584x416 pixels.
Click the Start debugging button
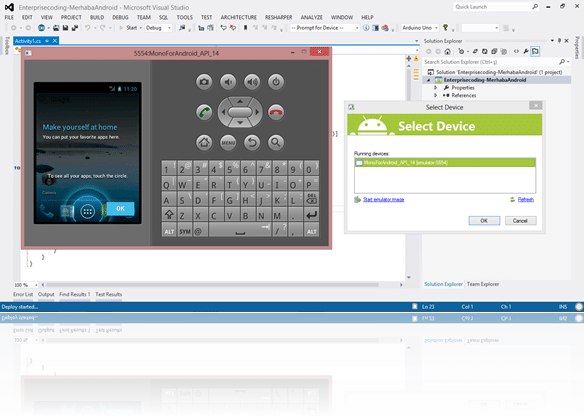[x=128, y=28]
